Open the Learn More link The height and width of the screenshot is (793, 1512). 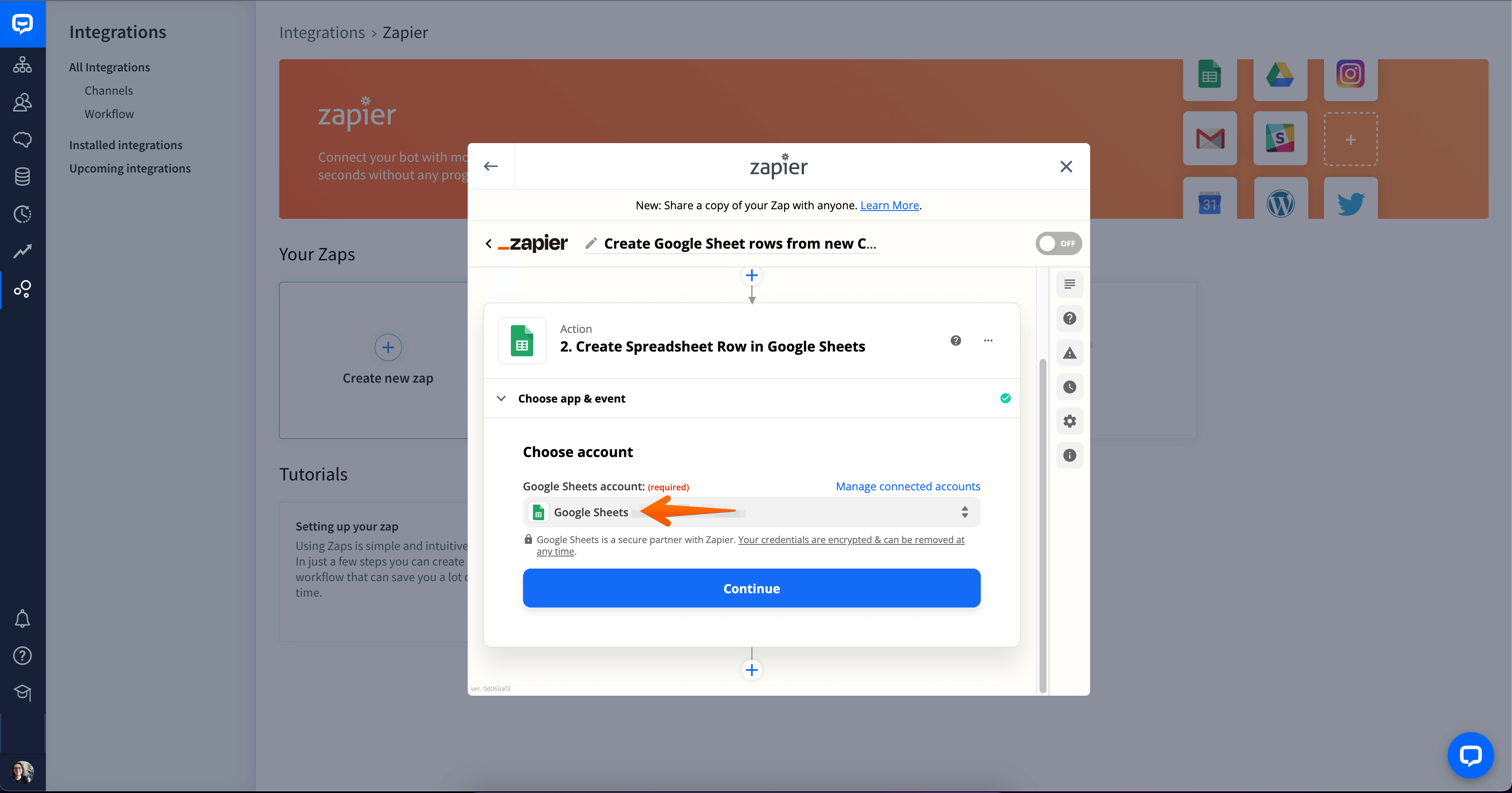tap(889, 205)
